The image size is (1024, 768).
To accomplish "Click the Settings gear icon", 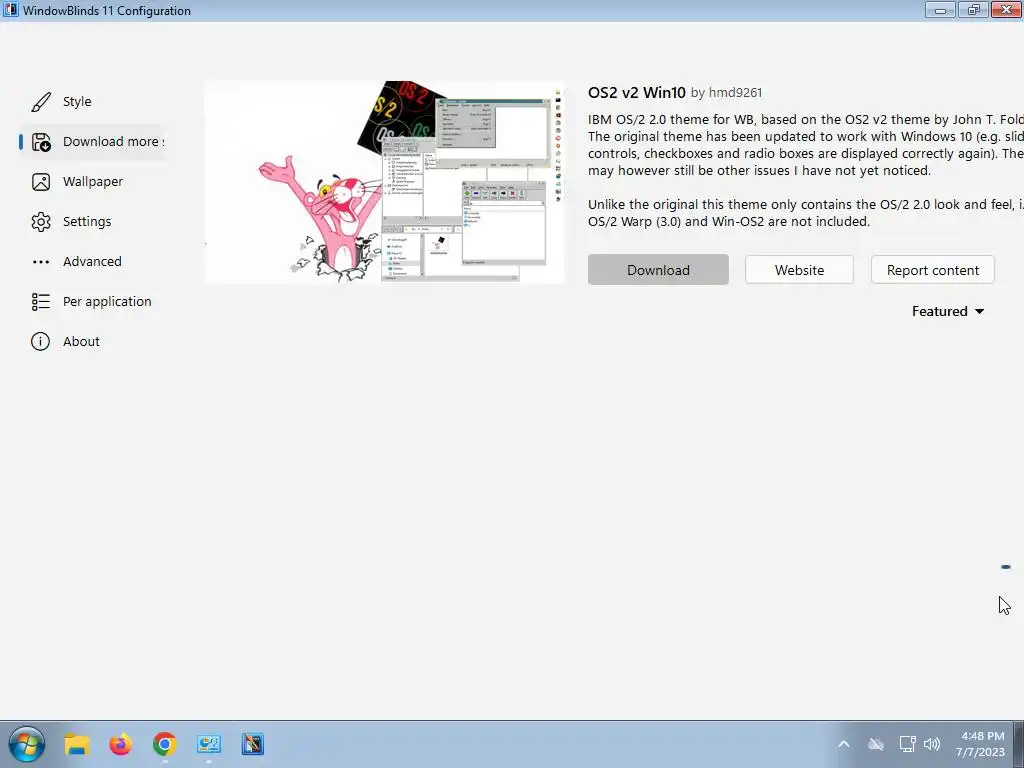I will (x=40, y=222).
